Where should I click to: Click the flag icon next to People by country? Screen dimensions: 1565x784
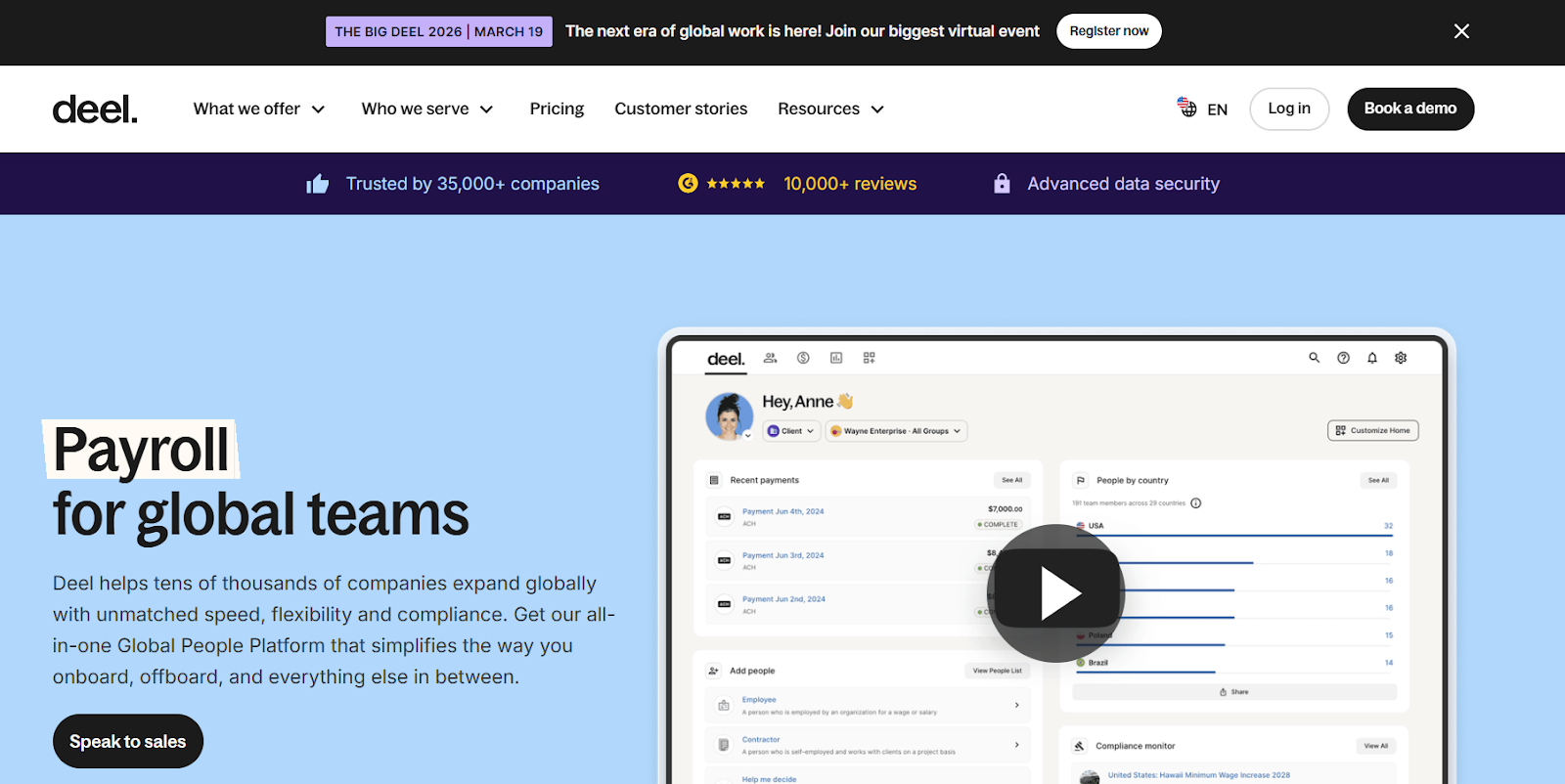click(x=1081, y=480)
